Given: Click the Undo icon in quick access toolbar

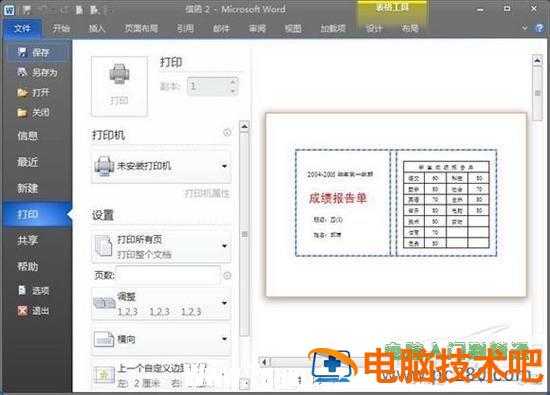Looking at the screenshot, I should click(43, 10).
